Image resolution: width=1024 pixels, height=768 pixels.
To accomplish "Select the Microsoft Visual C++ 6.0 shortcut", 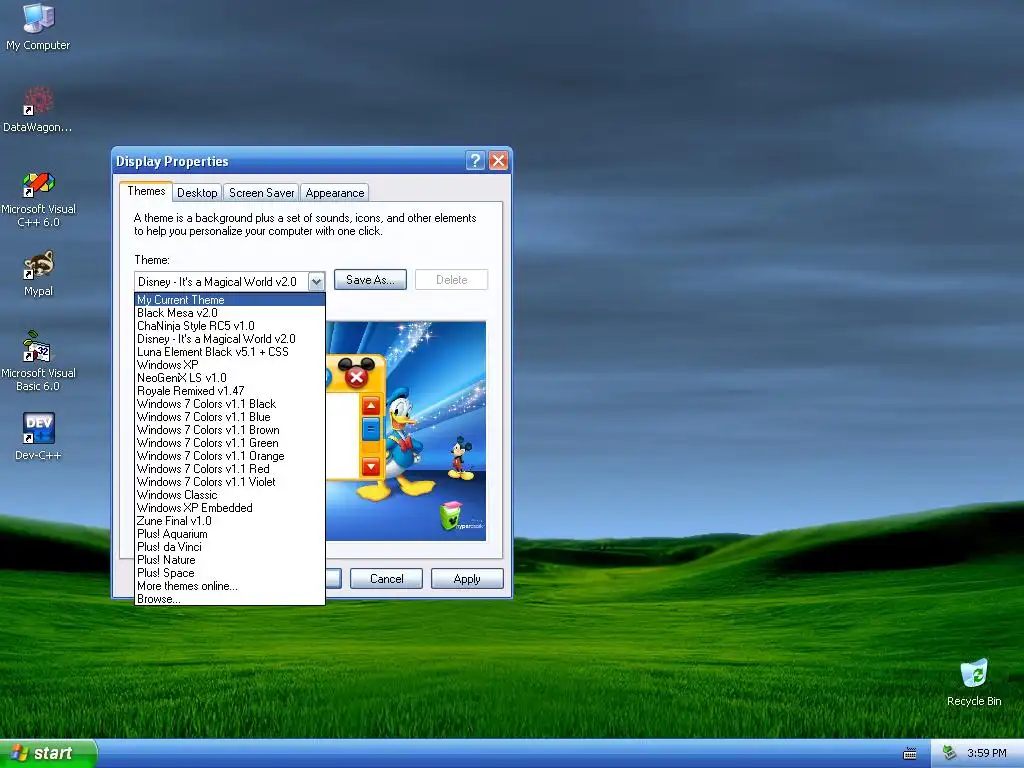I will click(38, 199).
